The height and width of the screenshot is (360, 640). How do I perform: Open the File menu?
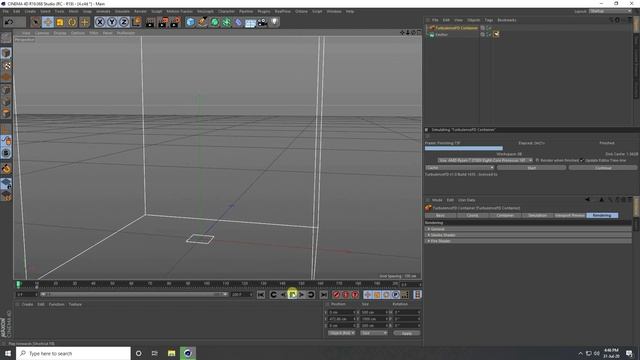tap(5, 11)
